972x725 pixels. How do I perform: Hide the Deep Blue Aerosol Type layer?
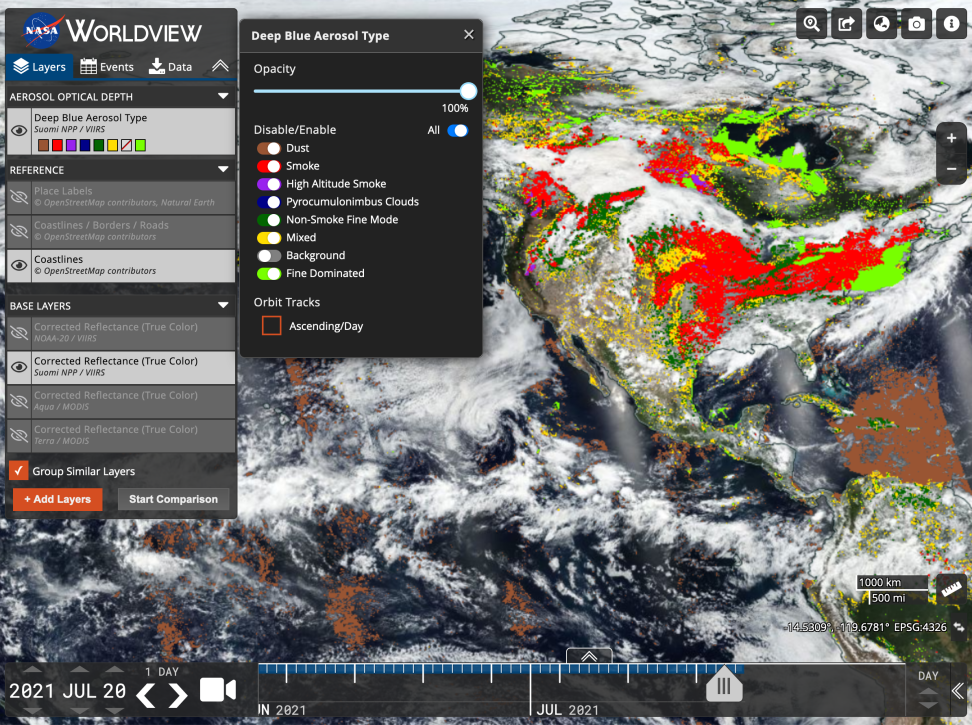coord(19,130)
